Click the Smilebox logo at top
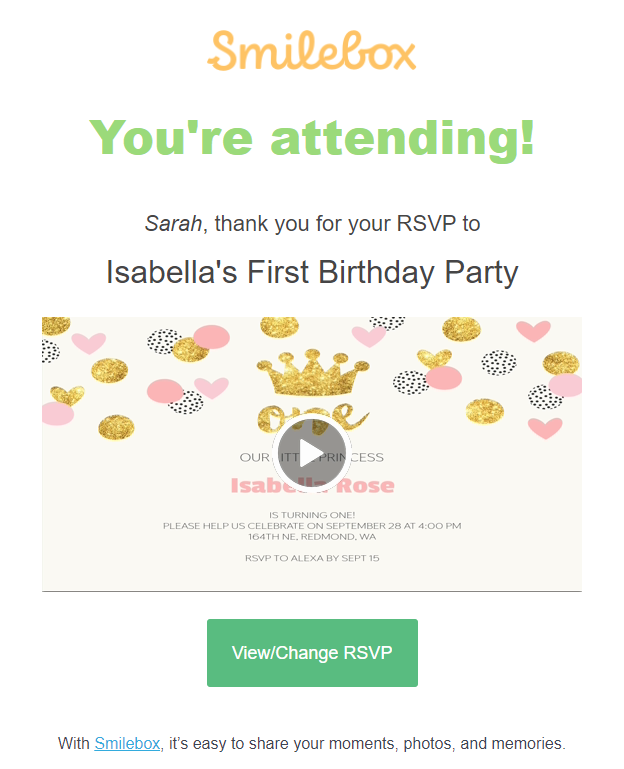 coord(312,51)
